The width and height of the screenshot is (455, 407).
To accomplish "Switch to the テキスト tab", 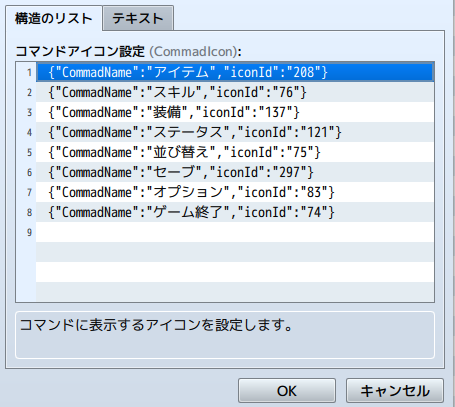I will click(x=138, y=18).
